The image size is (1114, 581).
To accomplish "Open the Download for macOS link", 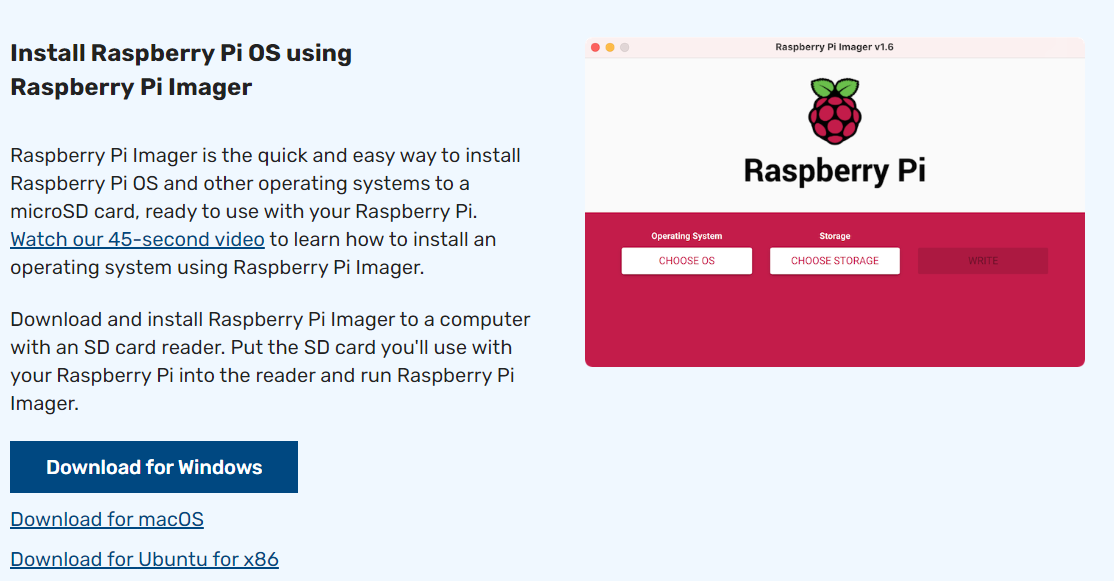I will point(107,519).
